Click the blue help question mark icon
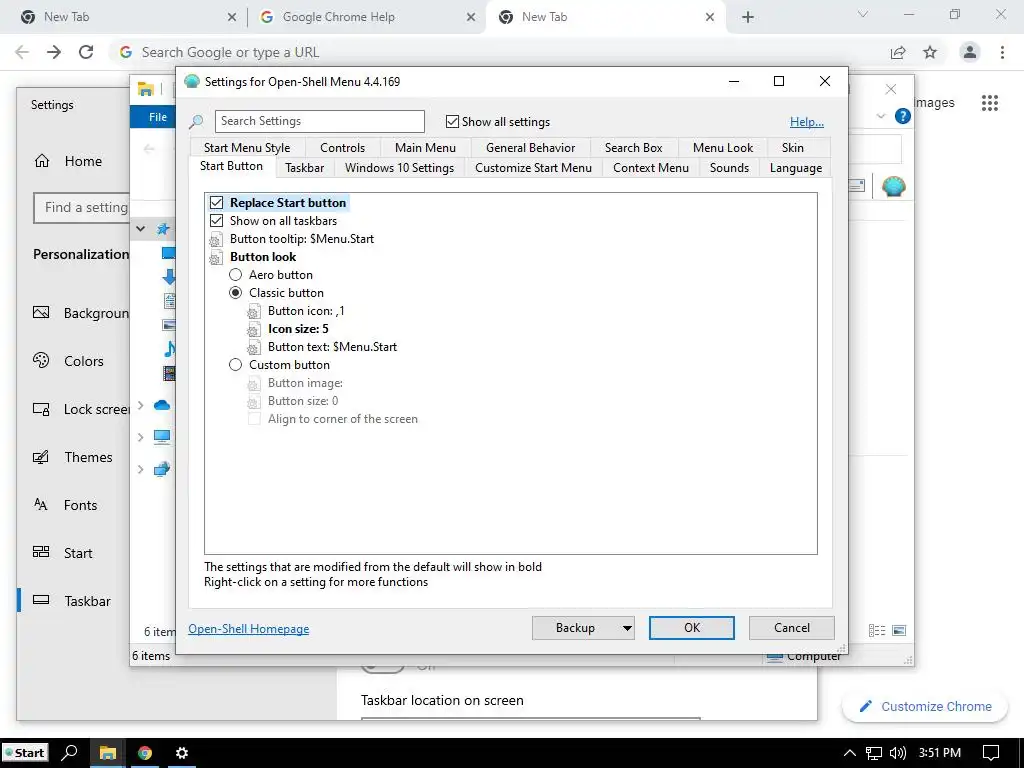The width and height of the screenshot is (1024, 768). click(903, 116)
